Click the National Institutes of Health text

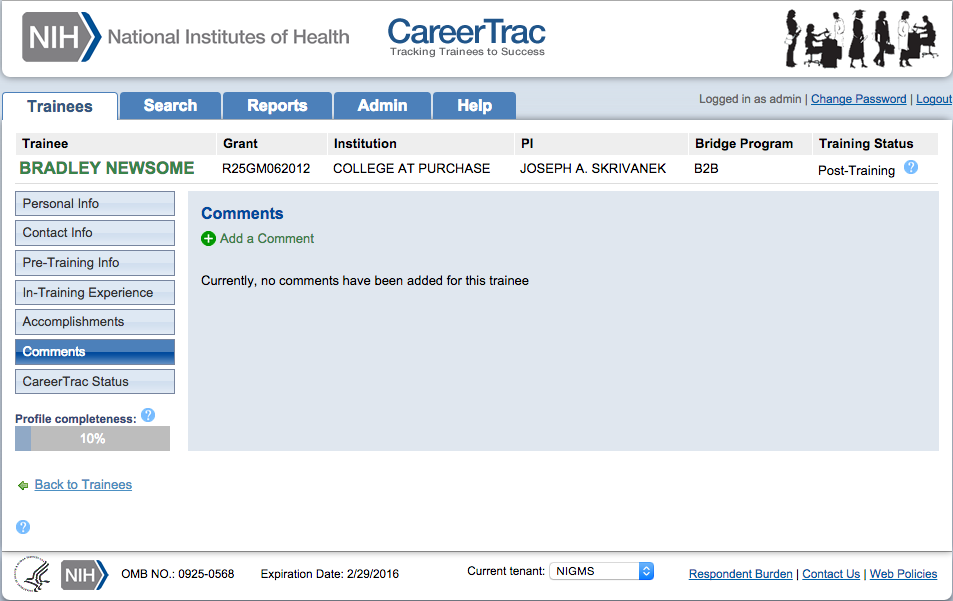point(229,37)
